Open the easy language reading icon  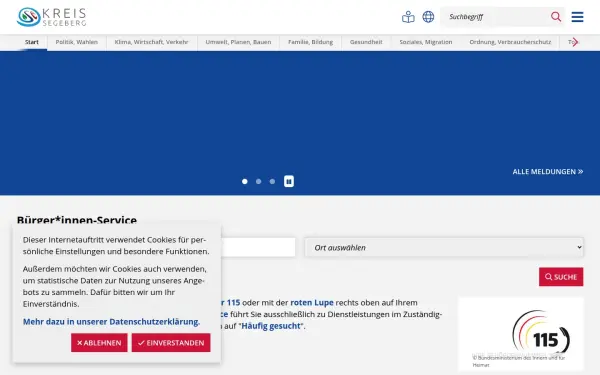pyautogui.click(x=408, y=17)
